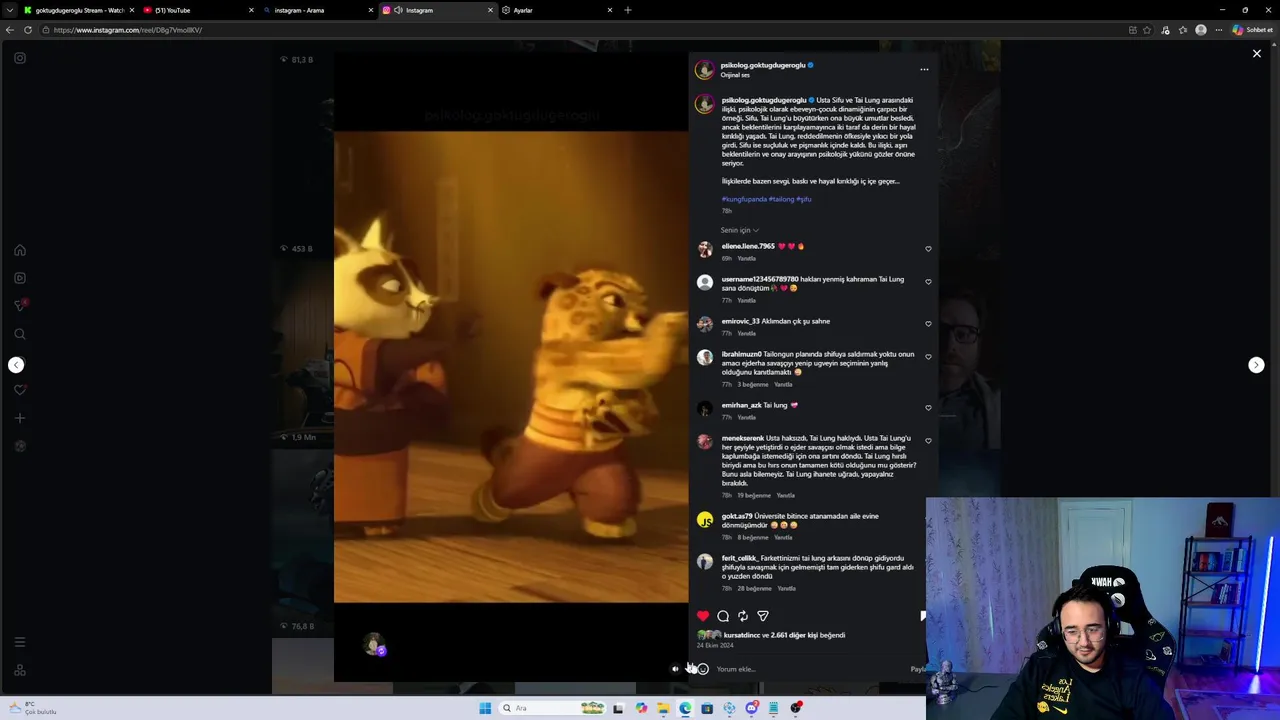This screenshot has height=720, width=1280.
Task: Click the browser Back arrow
Action: 10,30
